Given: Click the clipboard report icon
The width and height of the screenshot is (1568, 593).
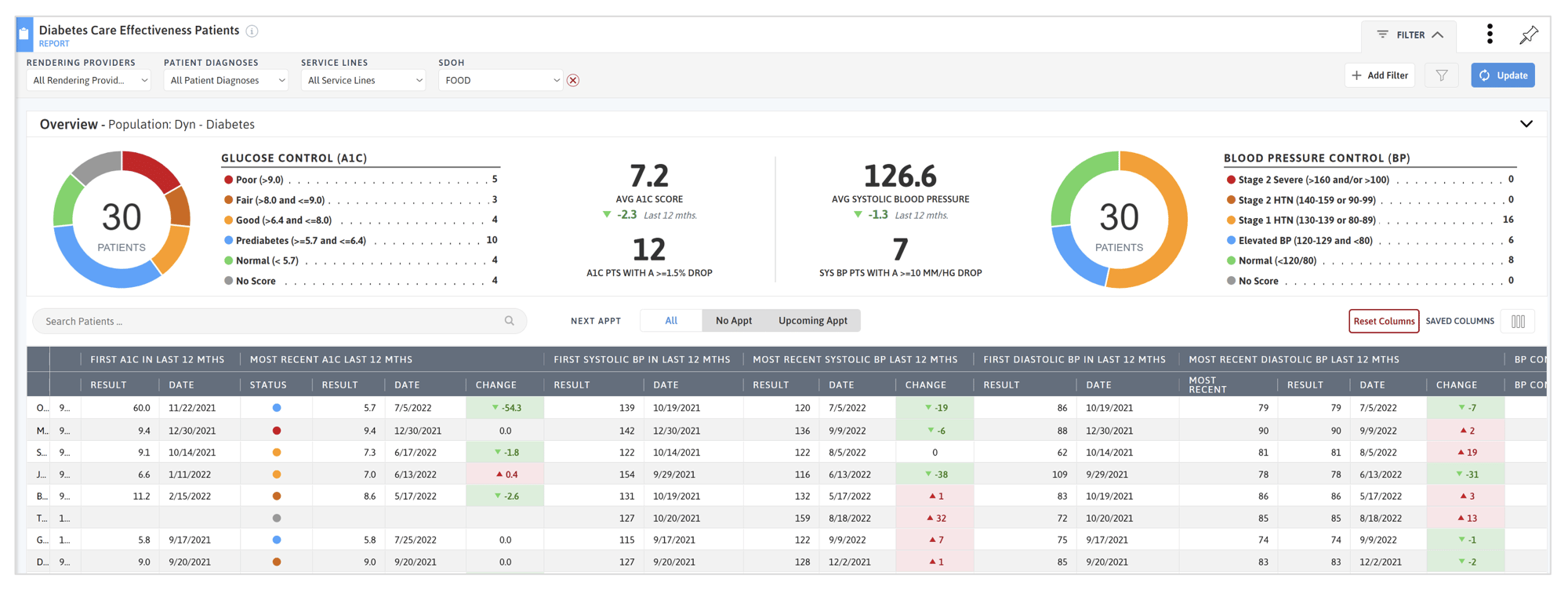Looking at the screenshot, I should pos(24,35).
